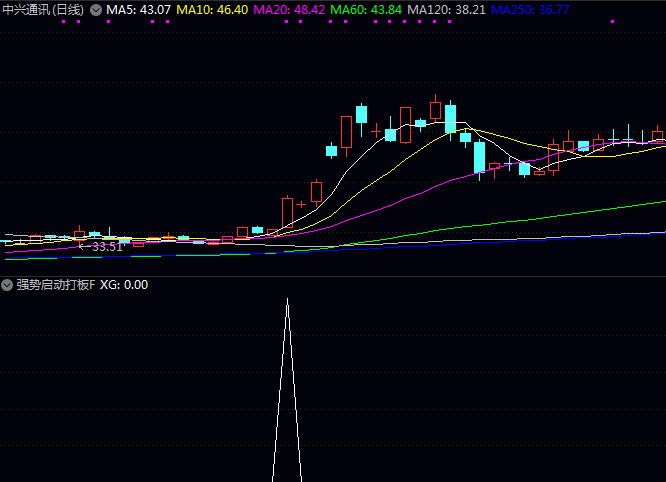The height and width of the screenshot is (482, 666).
Task: Click the XG: 0.00 value readout
Action: [124, 285]
